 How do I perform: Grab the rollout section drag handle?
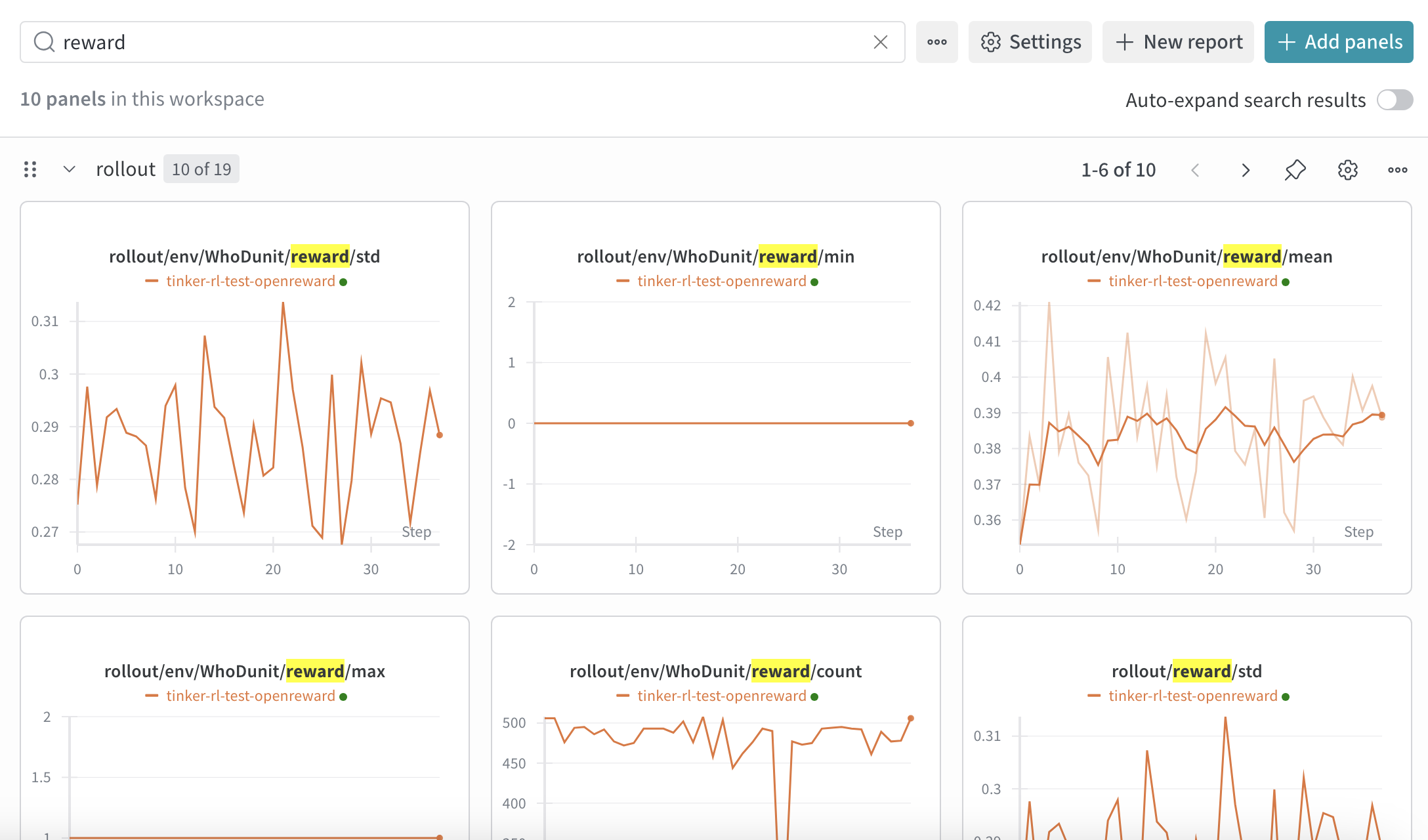click(x=30, y=169)
